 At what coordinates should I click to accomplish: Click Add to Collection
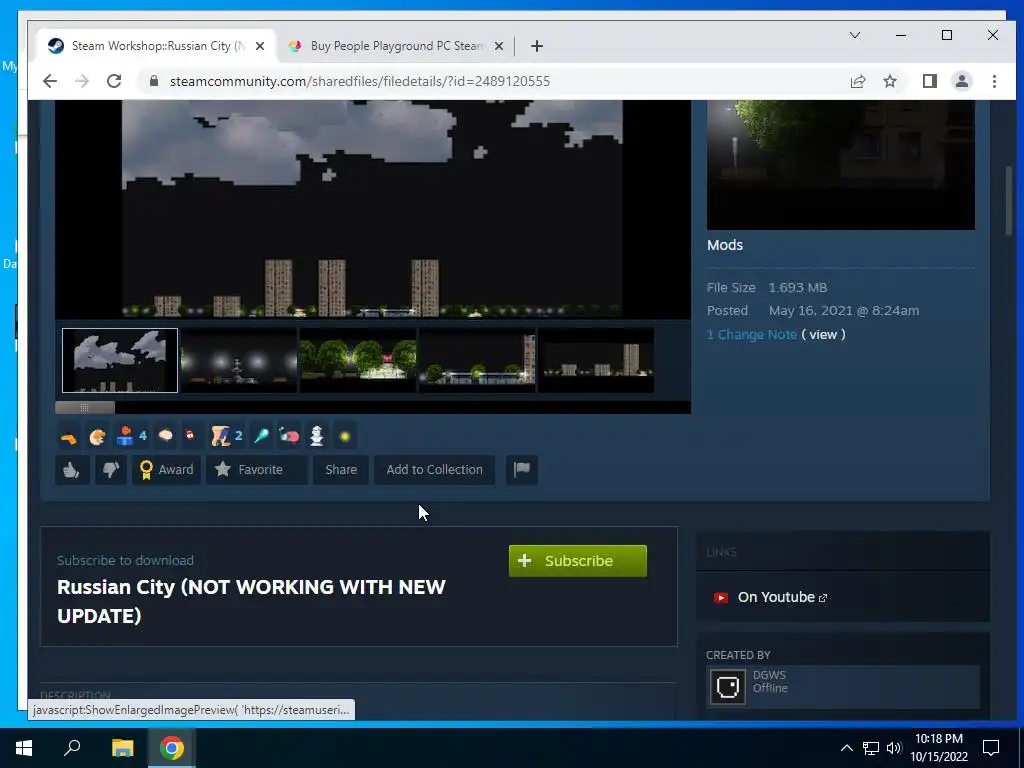(x=434, y=470)
